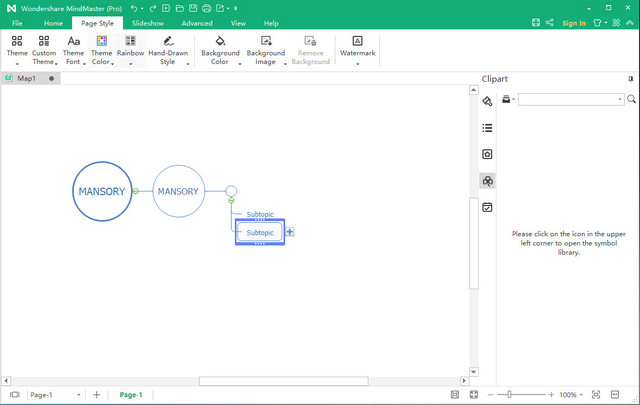The height and width of the screenshot is (405, 640).
Task: Open the Format panel paint icon
Action: (487, 101)
